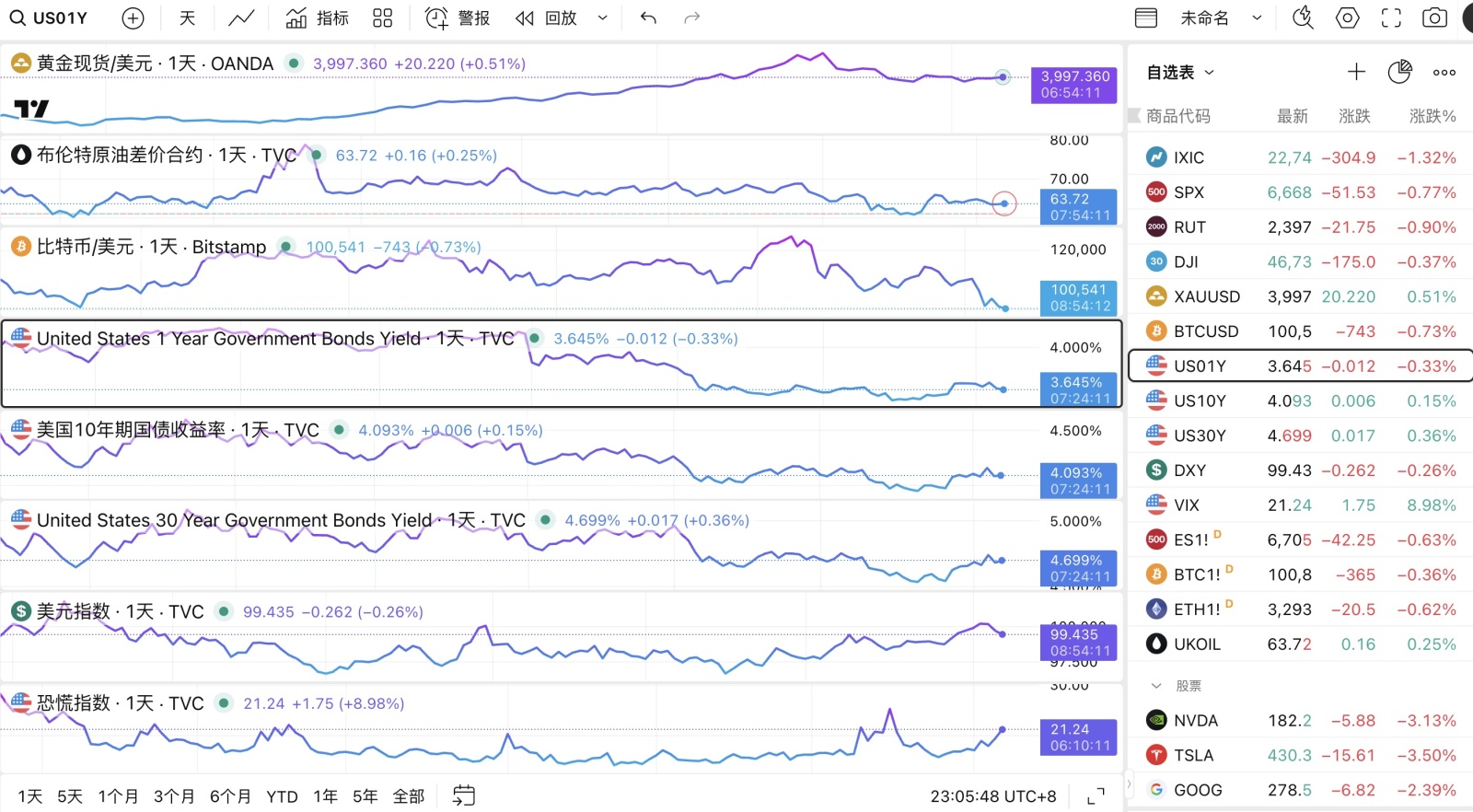This screenshot has height=812, width=1473.
Task: Set time range to 1年
Action: point(325,796)
